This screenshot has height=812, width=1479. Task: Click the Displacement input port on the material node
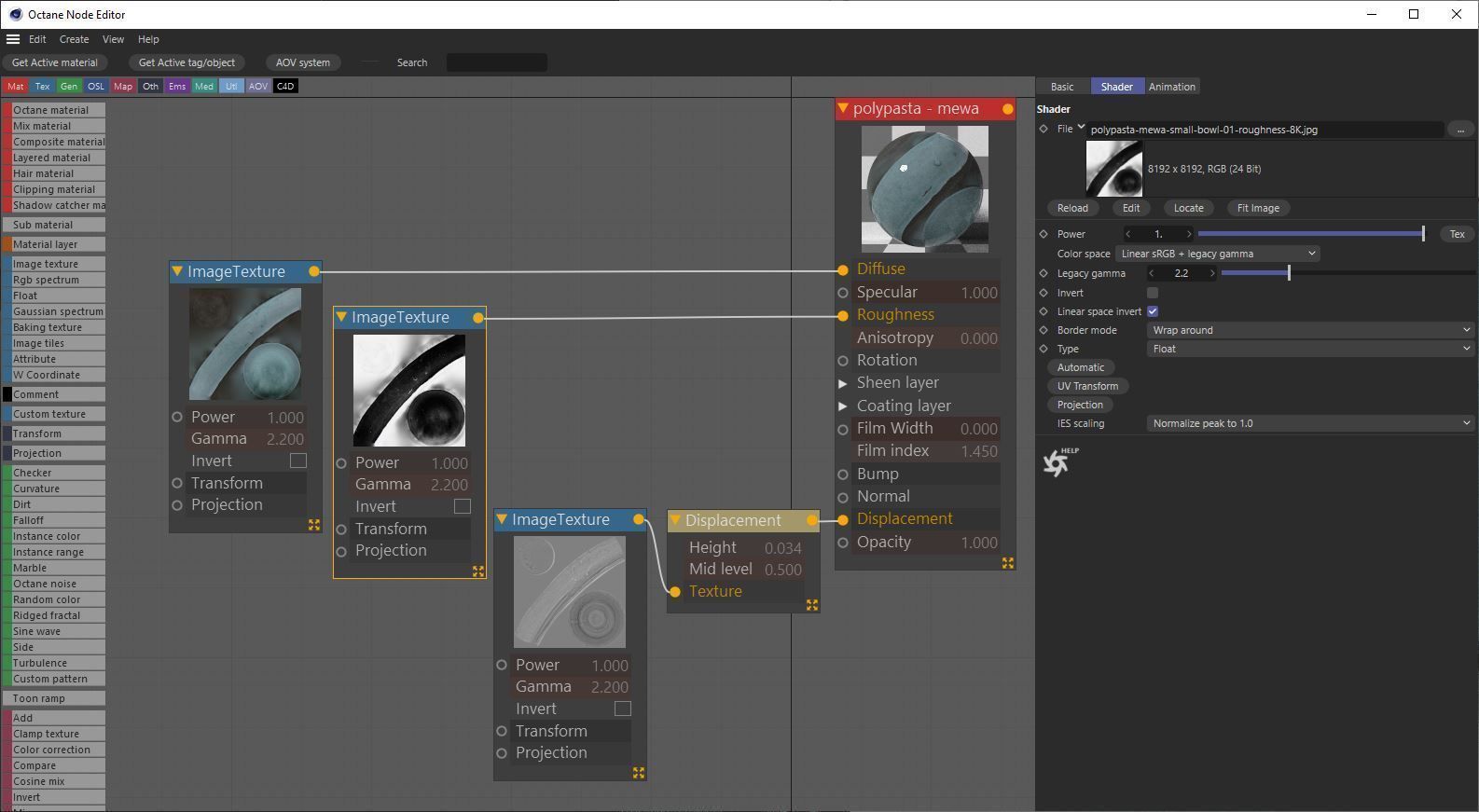click(843, 519)
